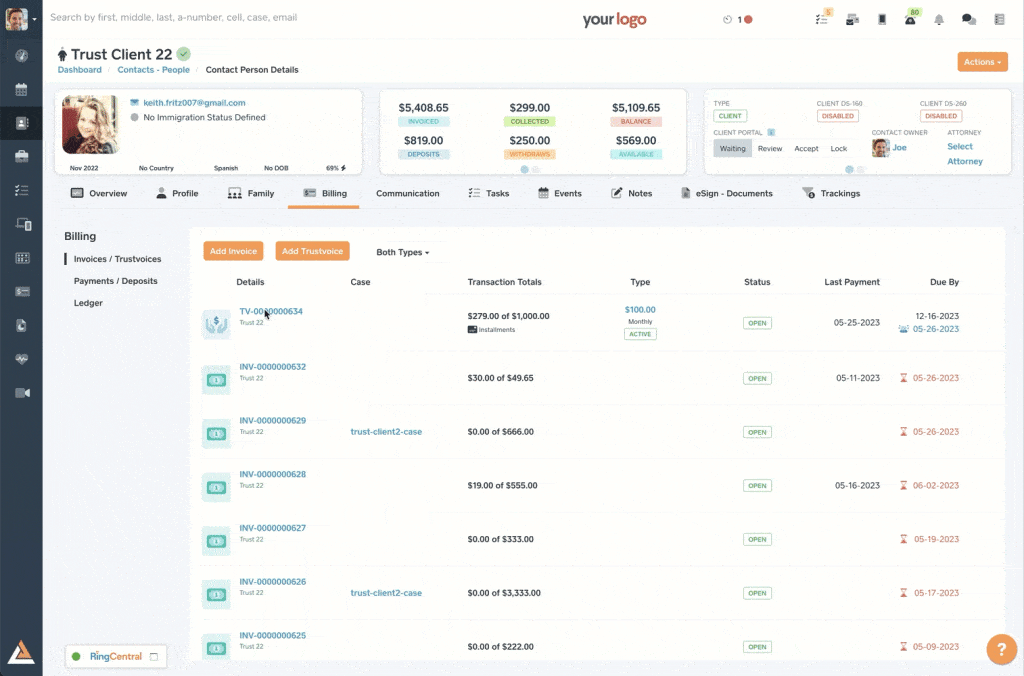1024x676 pixels.
Task: Open the Actions dropdown button
Action: (981, 62)
